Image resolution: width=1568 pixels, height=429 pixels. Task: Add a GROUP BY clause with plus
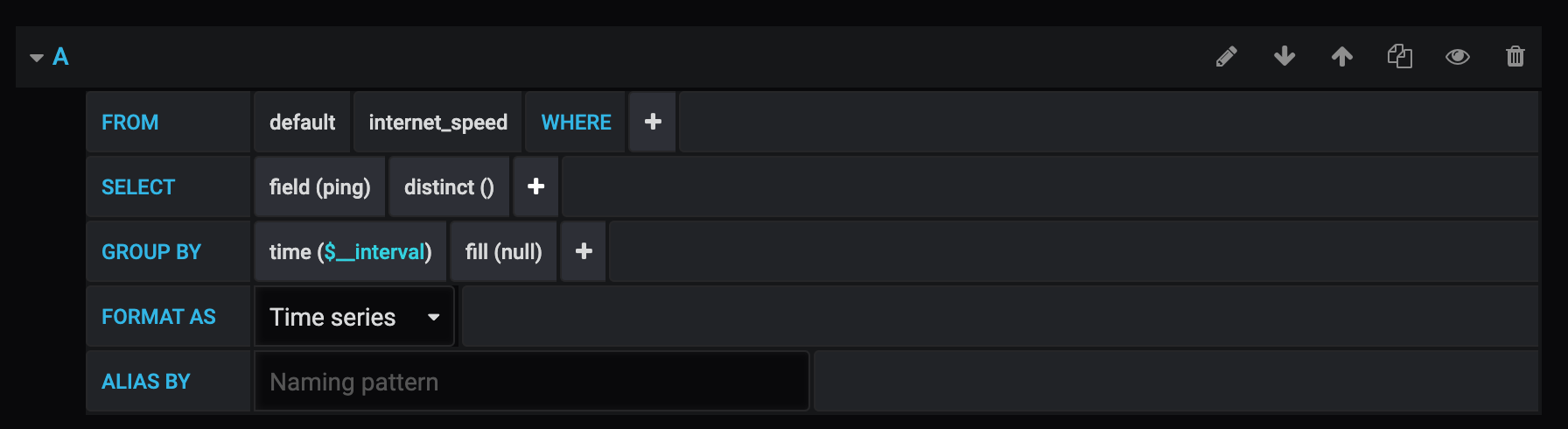[x=584, y=252]
